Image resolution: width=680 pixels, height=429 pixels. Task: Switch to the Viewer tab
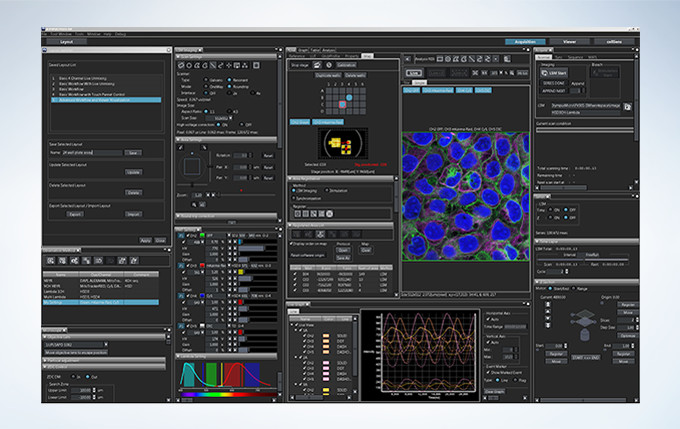[569, 42]
